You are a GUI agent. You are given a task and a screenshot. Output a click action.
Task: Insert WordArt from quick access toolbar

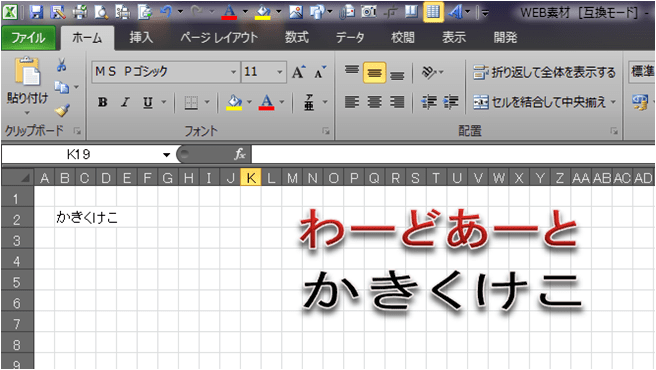(x=456, y=12)
